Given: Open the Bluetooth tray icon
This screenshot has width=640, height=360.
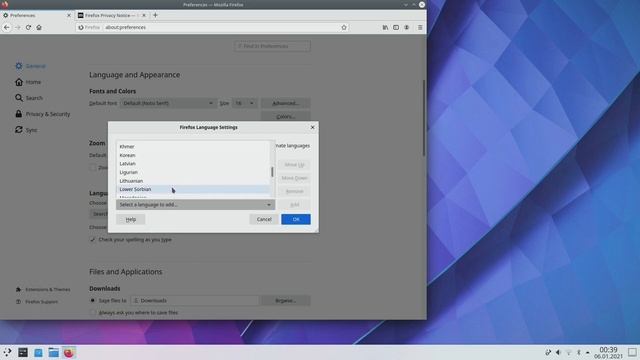Looking at the screenshot, I should pos(578,352).
